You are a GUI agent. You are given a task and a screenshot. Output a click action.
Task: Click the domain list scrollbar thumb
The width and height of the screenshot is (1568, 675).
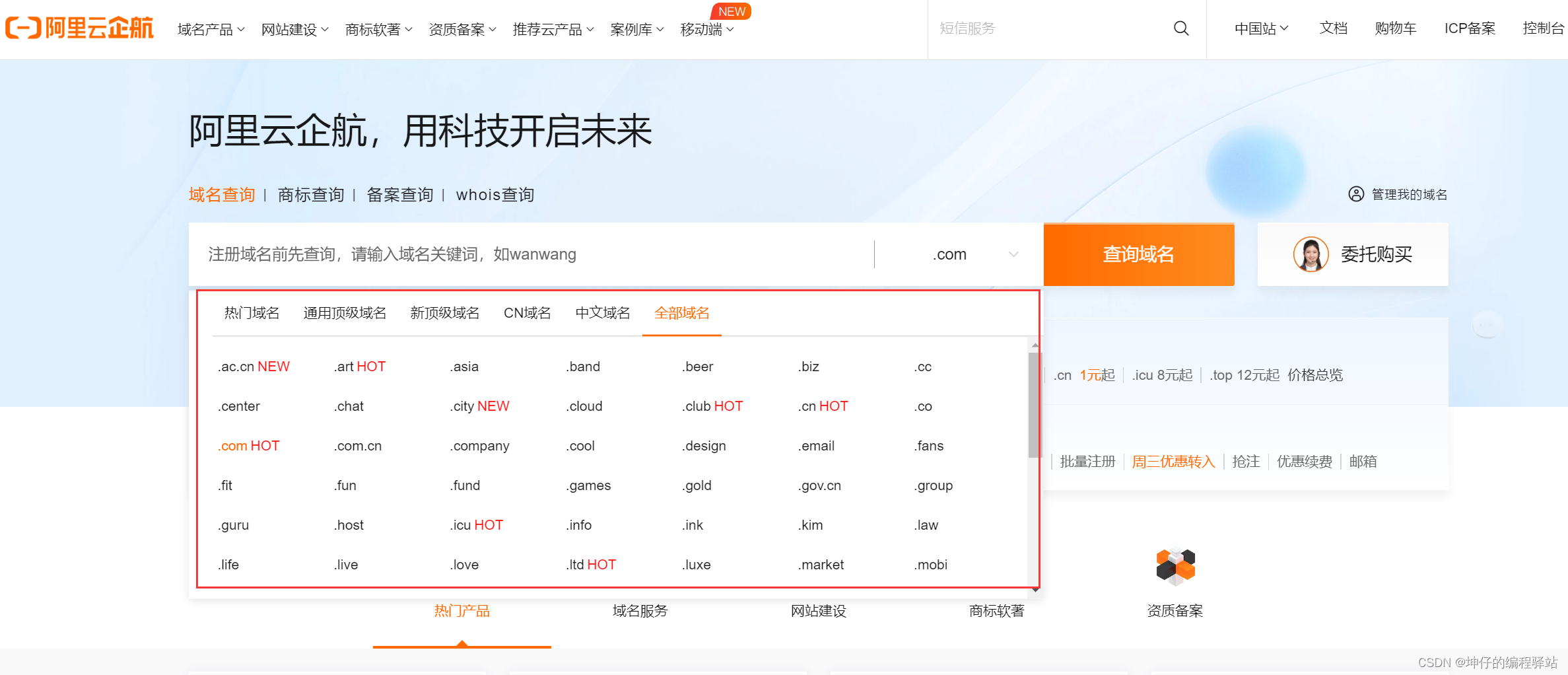[1035, 404]
